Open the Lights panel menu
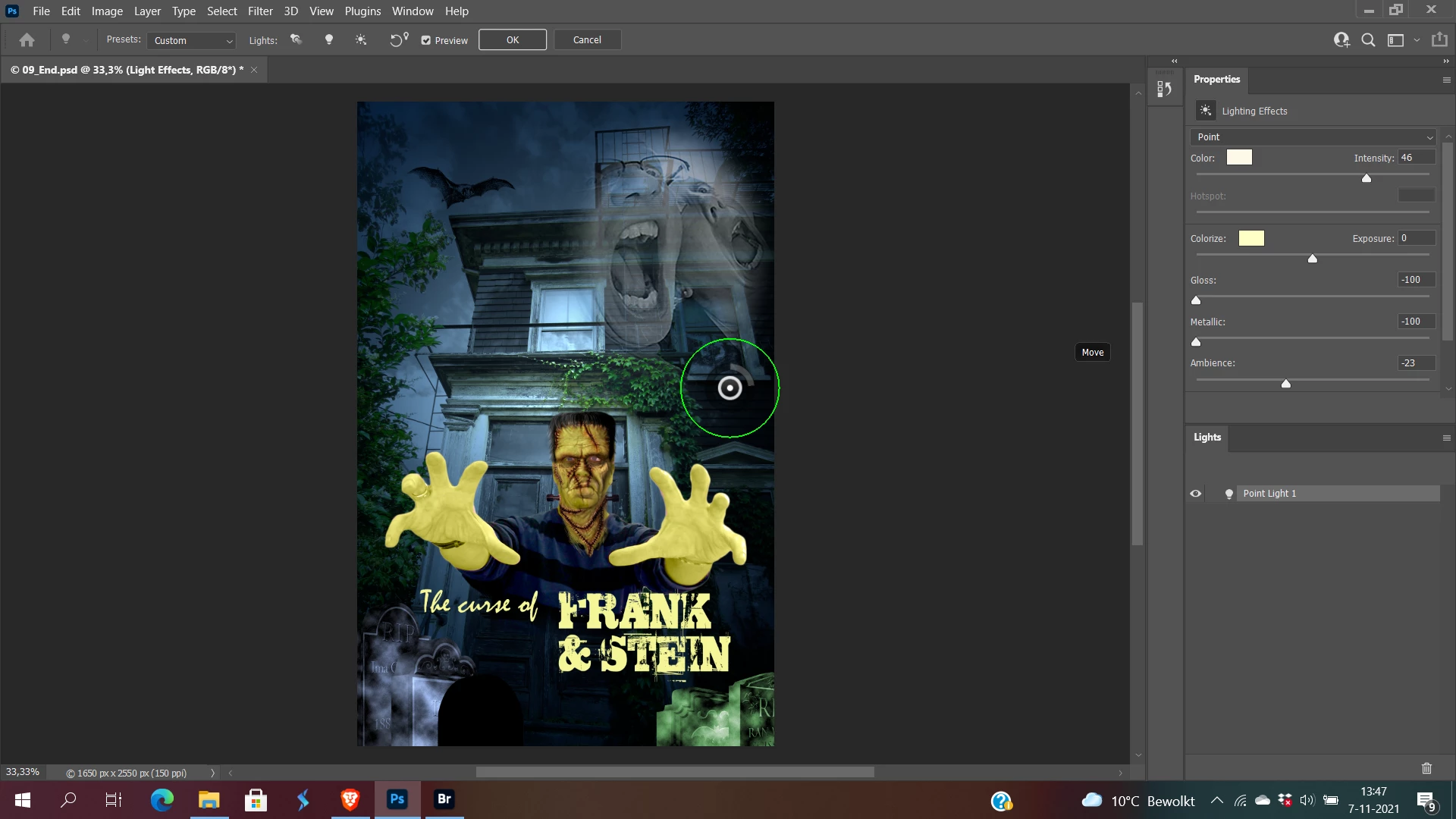Screen dimensions: 1456x819 (1446, 438)
